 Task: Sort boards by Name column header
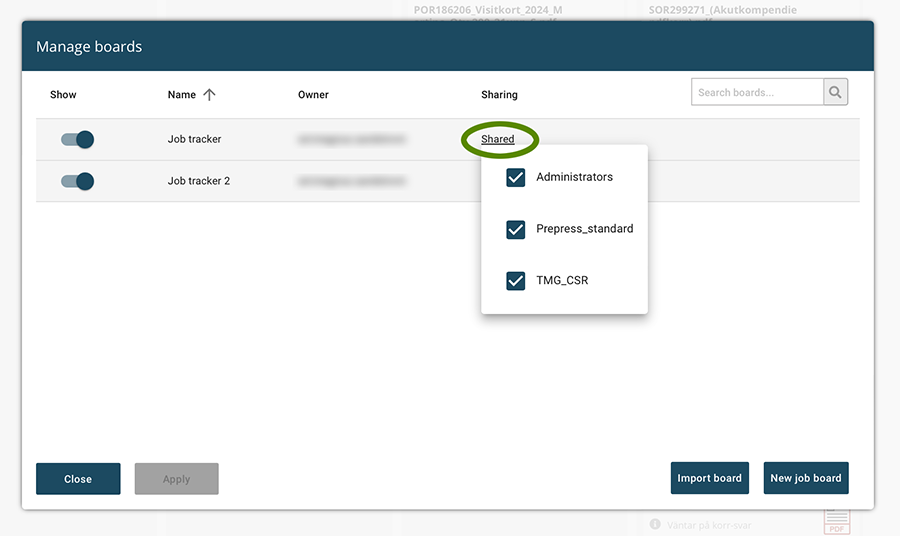click(181, 95)
